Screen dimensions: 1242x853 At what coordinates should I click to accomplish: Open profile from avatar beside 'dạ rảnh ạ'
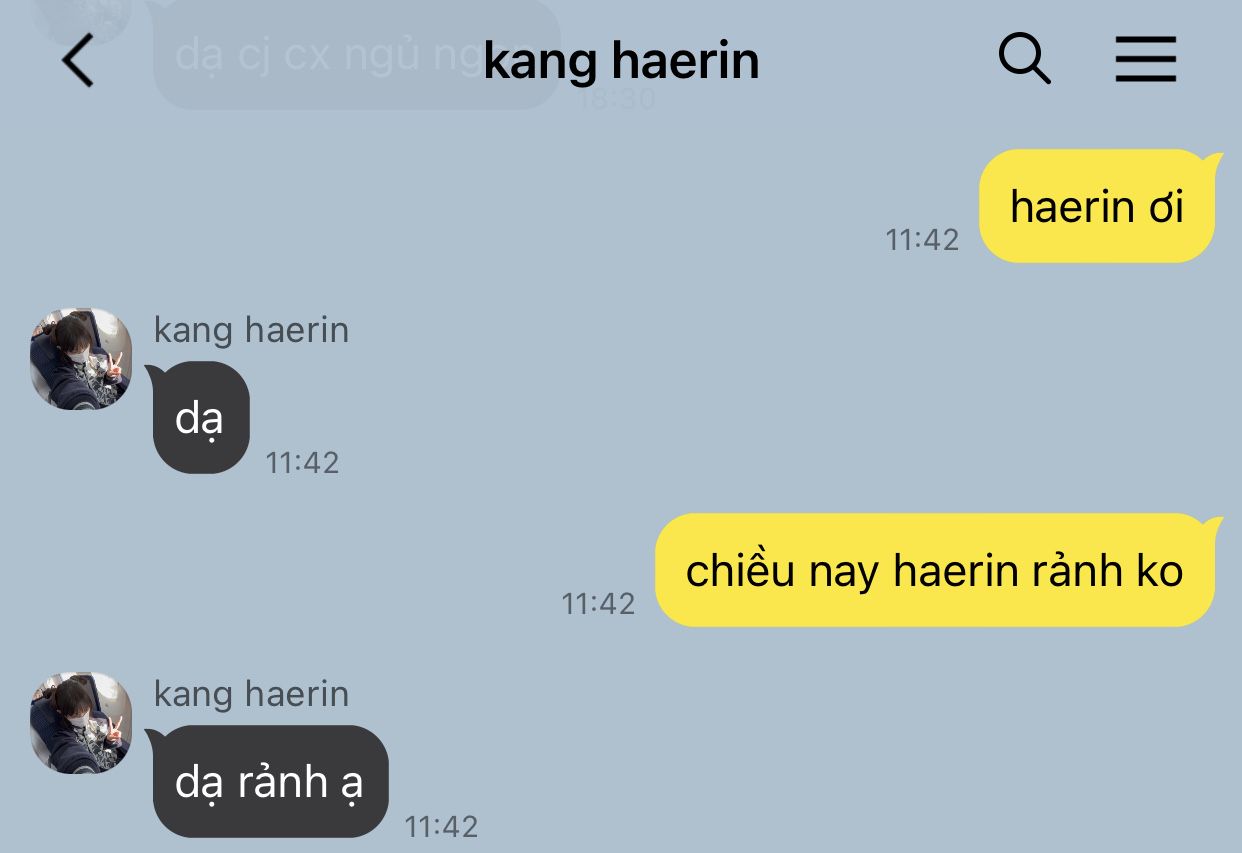click(81, 722)
